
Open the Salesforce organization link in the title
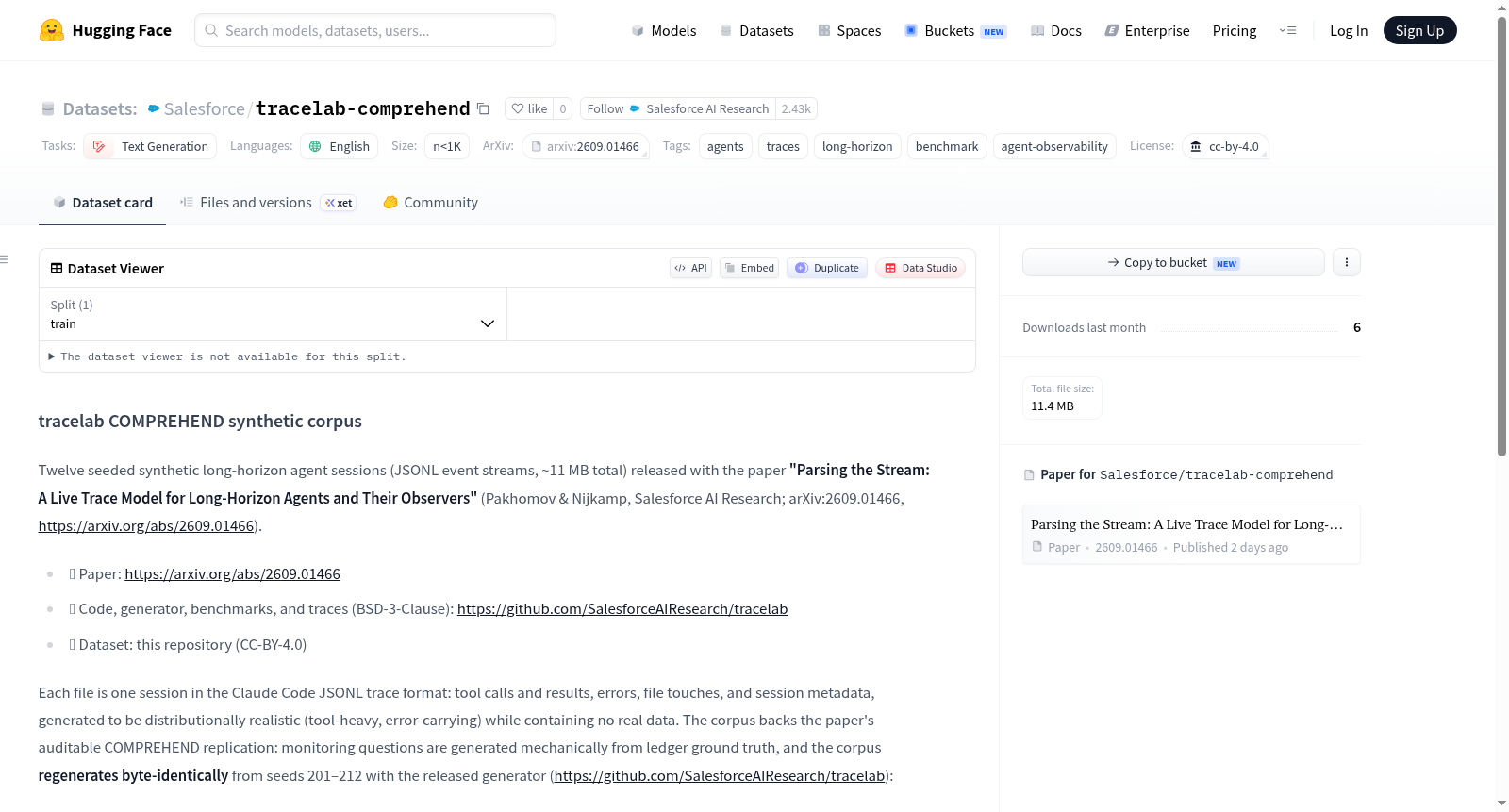point(204,108)
